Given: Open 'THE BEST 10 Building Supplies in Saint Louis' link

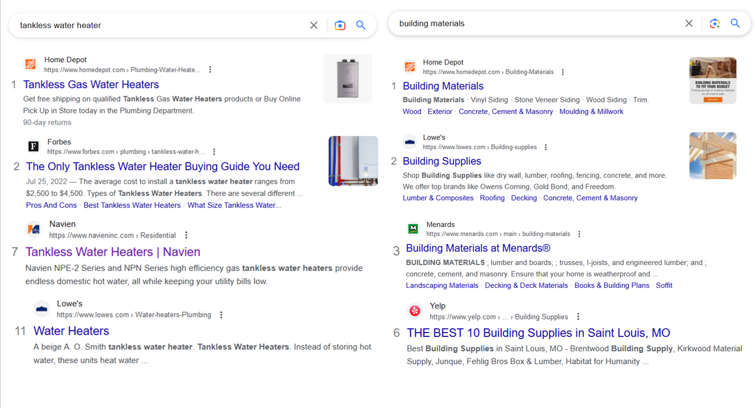Looking at the screenshot, I should [x=538, y=333].
